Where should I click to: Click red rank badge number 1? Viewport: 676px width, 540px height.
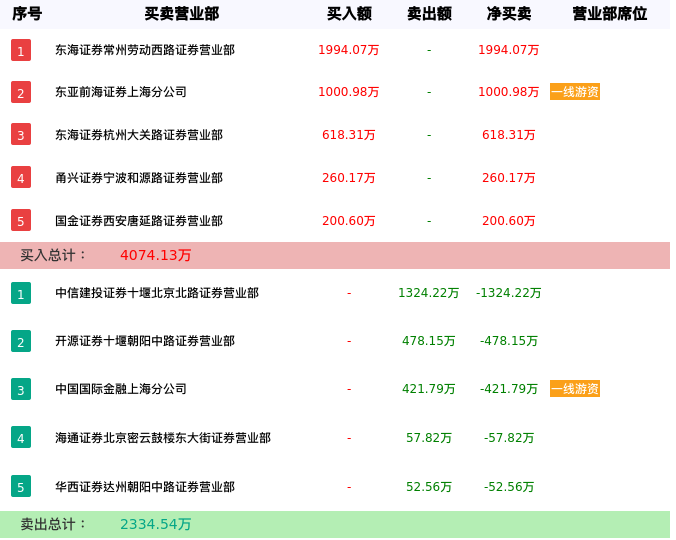pos(21,50)
